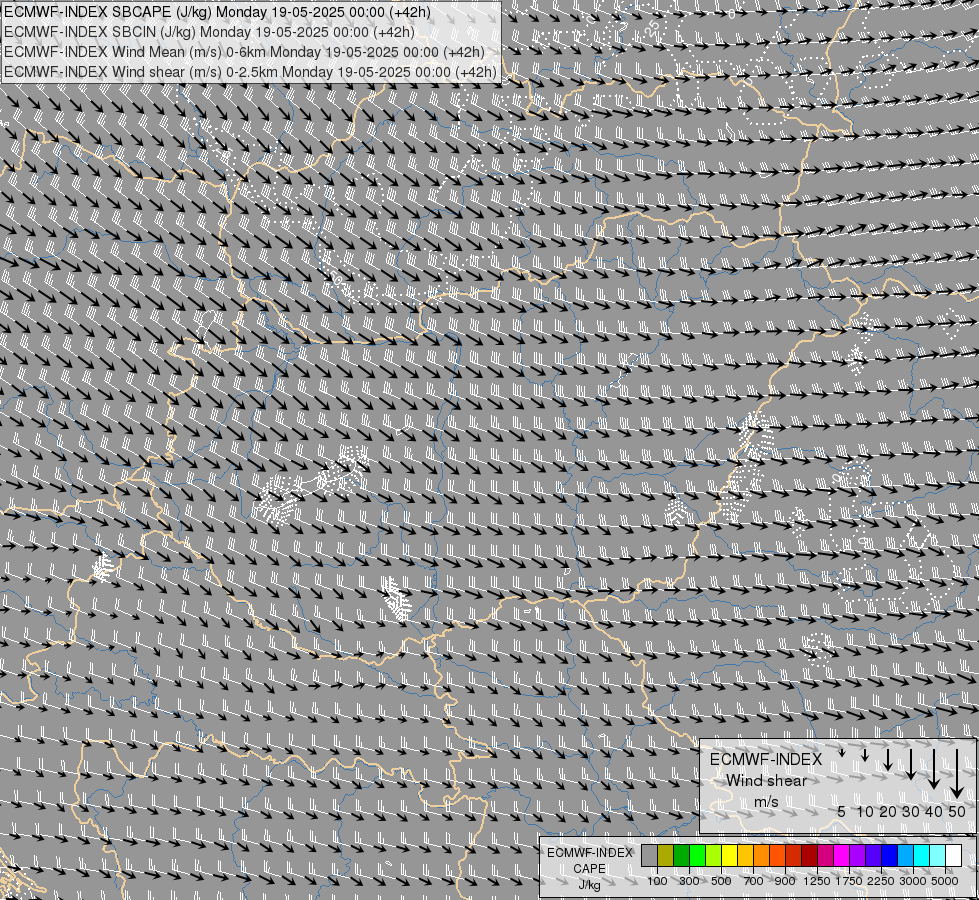Select the dark green CAPE color swatch

[x=682, y=856]
